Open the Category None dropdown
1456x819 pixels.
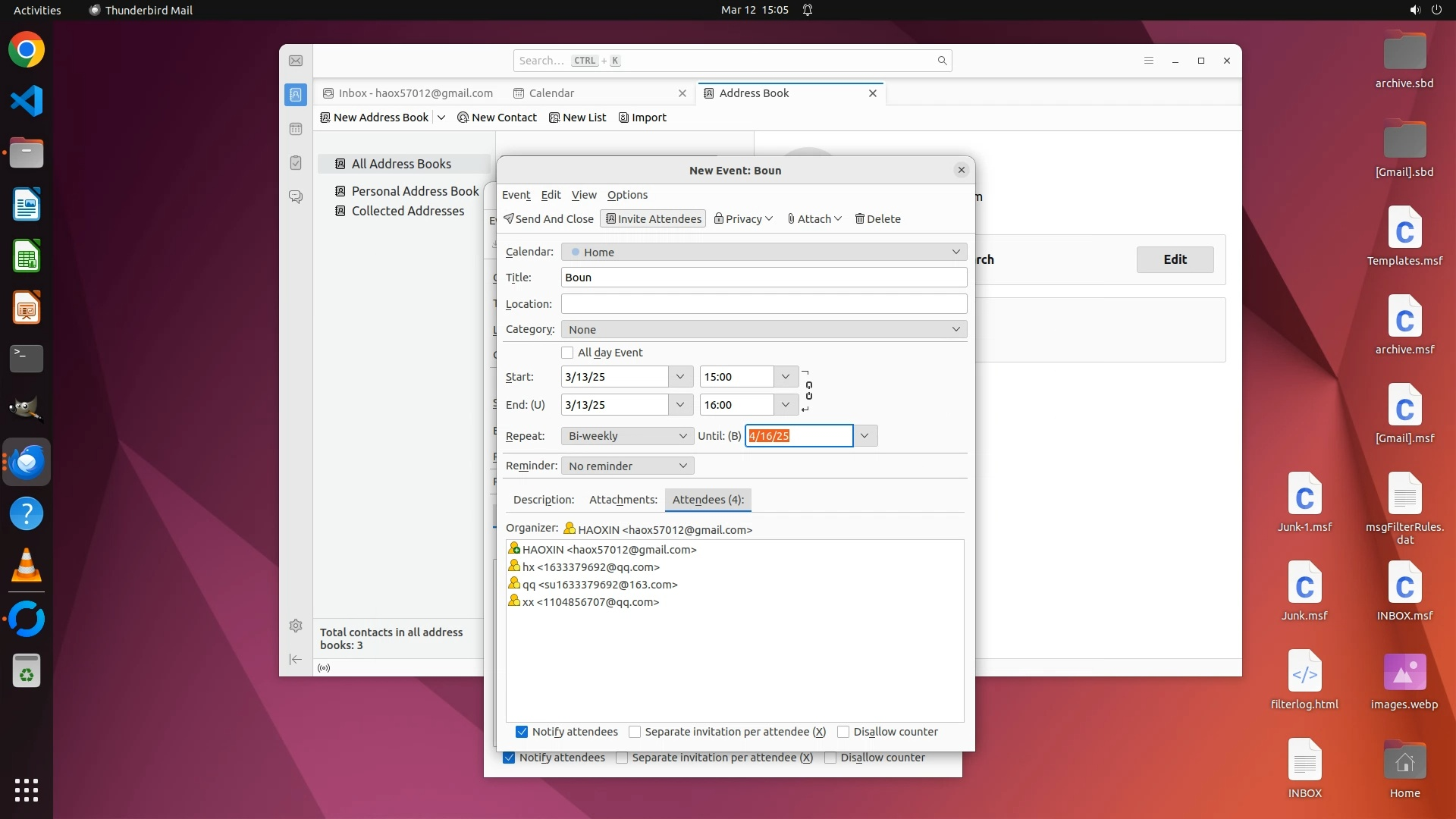764,329
